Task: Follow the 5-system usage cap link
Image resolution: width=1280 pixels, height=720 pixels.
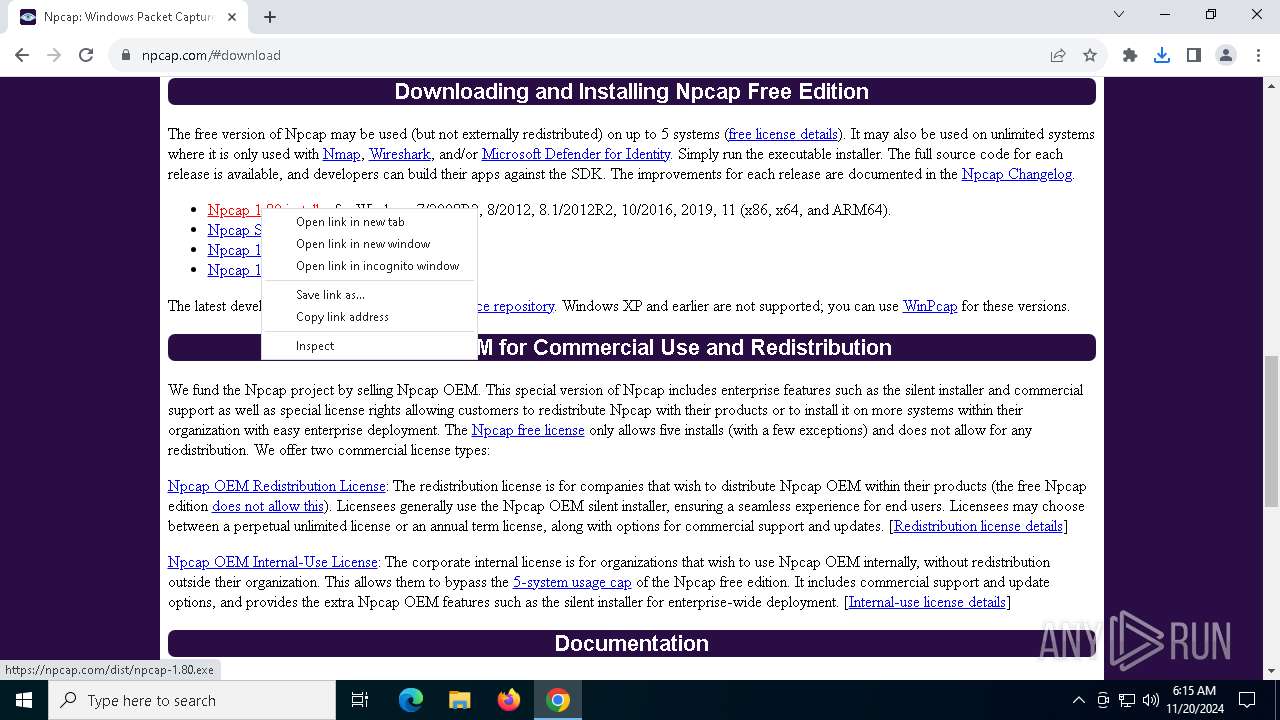Action: [572, 582]
